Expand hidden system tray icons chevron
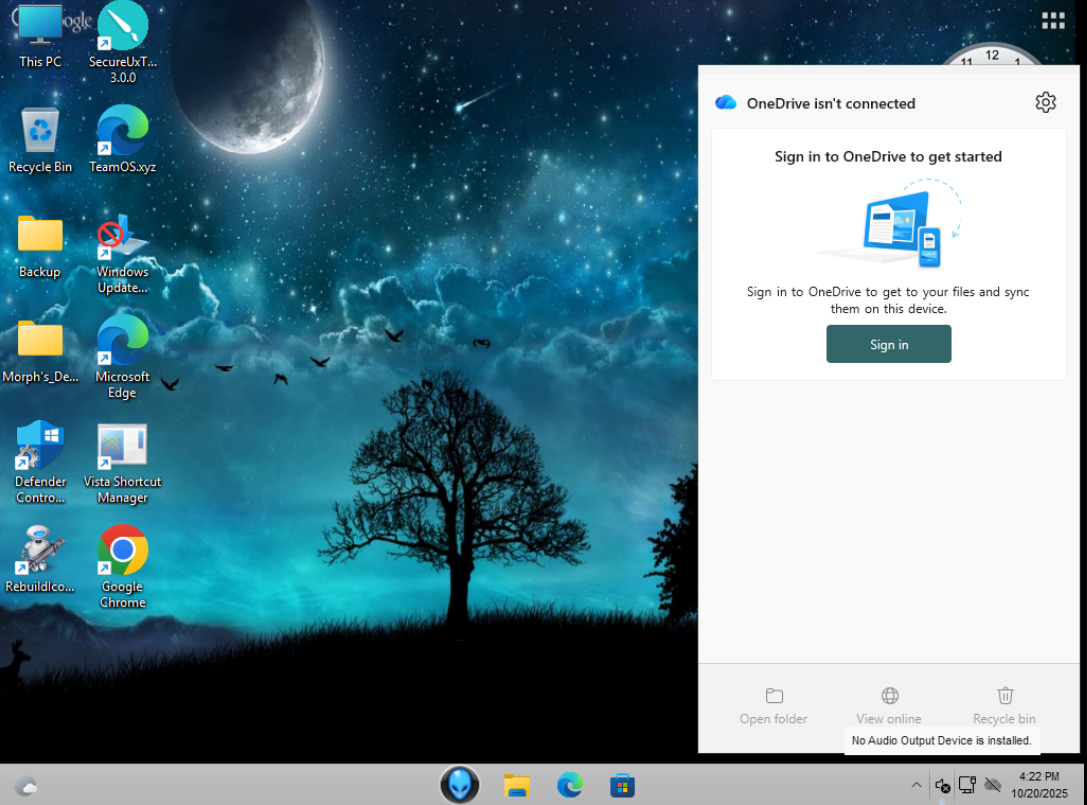The height and width of the screenshot is (805, 1087). [x=916, y=785]
